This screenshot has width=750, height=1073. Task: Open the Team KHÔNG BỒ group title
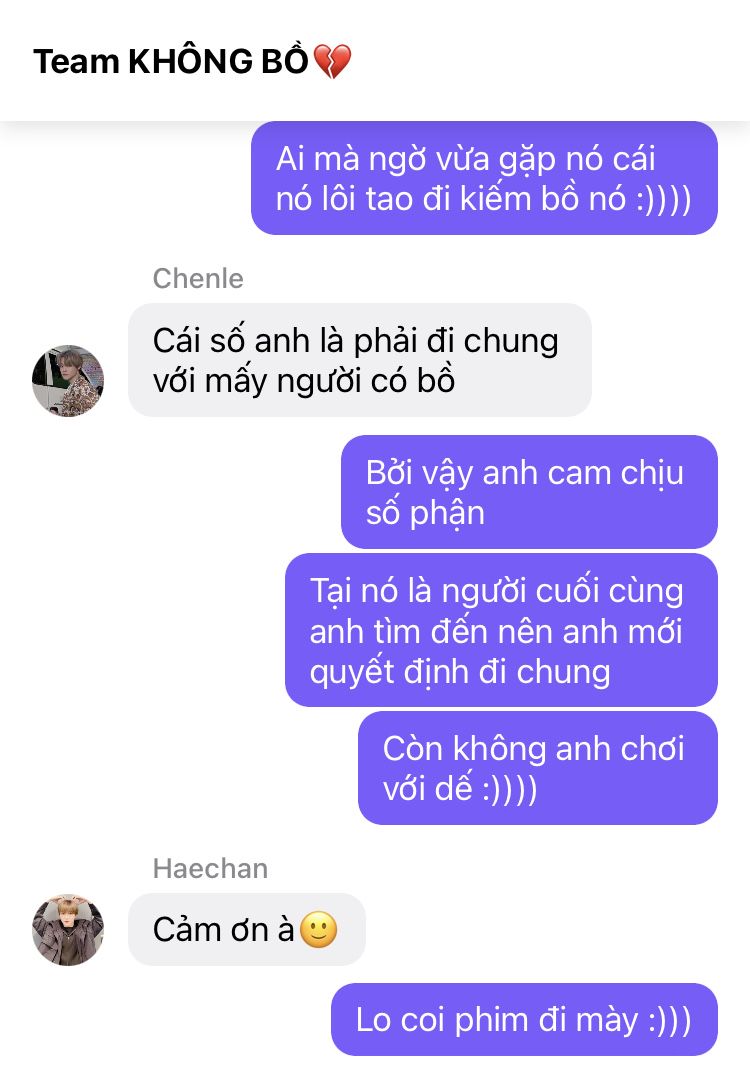tap(192, 61)
